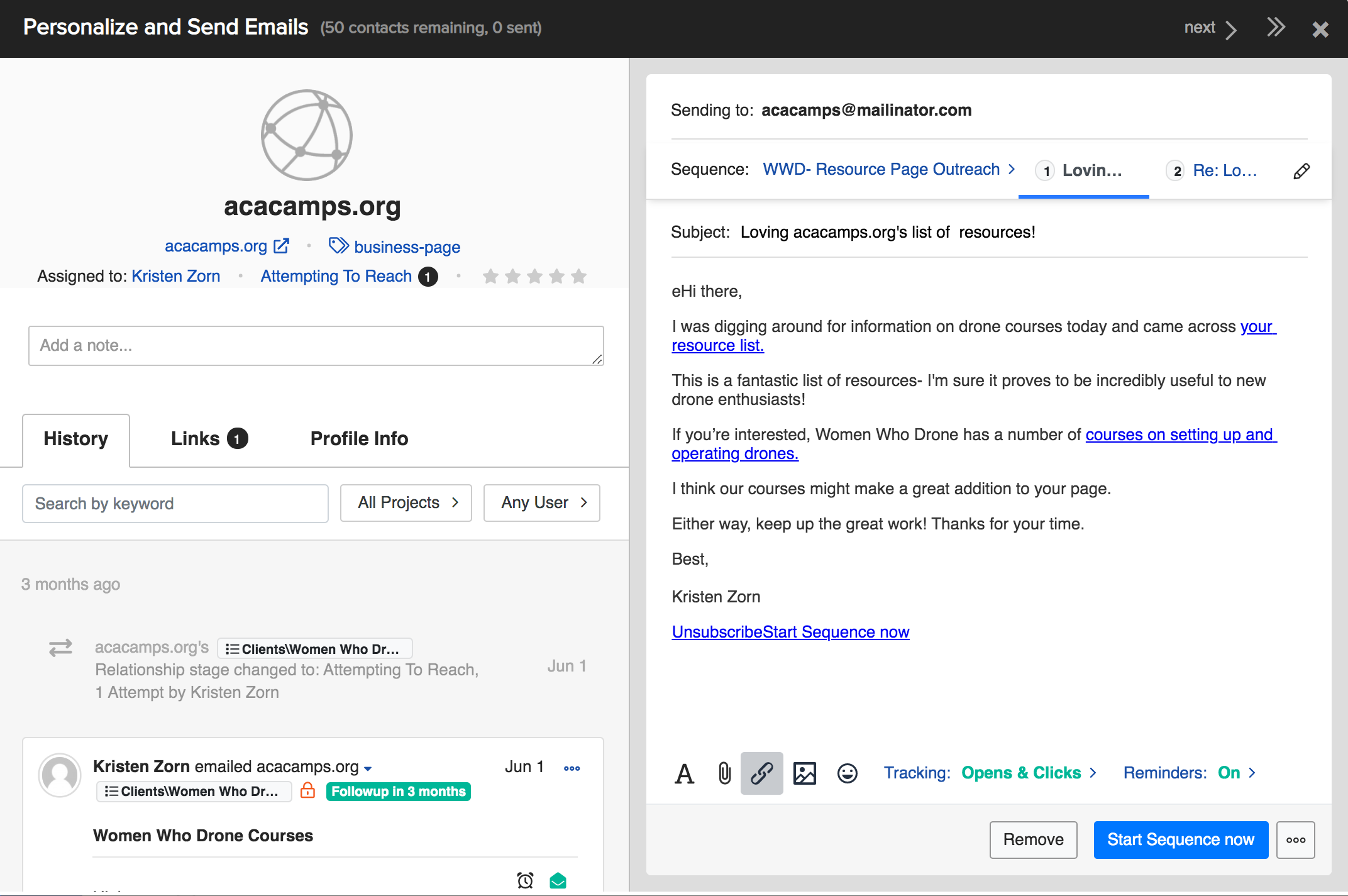Open three-dot menu on Jun 1 email
This screenshot has height=896, width=1348.
click(x=572, y=768)
